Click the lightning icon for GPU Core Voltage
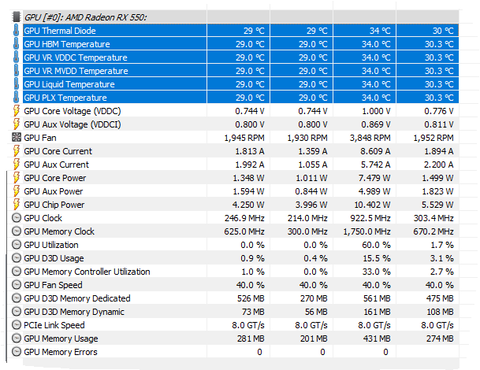This screenshot has height=370, width=480. point(16,111)
